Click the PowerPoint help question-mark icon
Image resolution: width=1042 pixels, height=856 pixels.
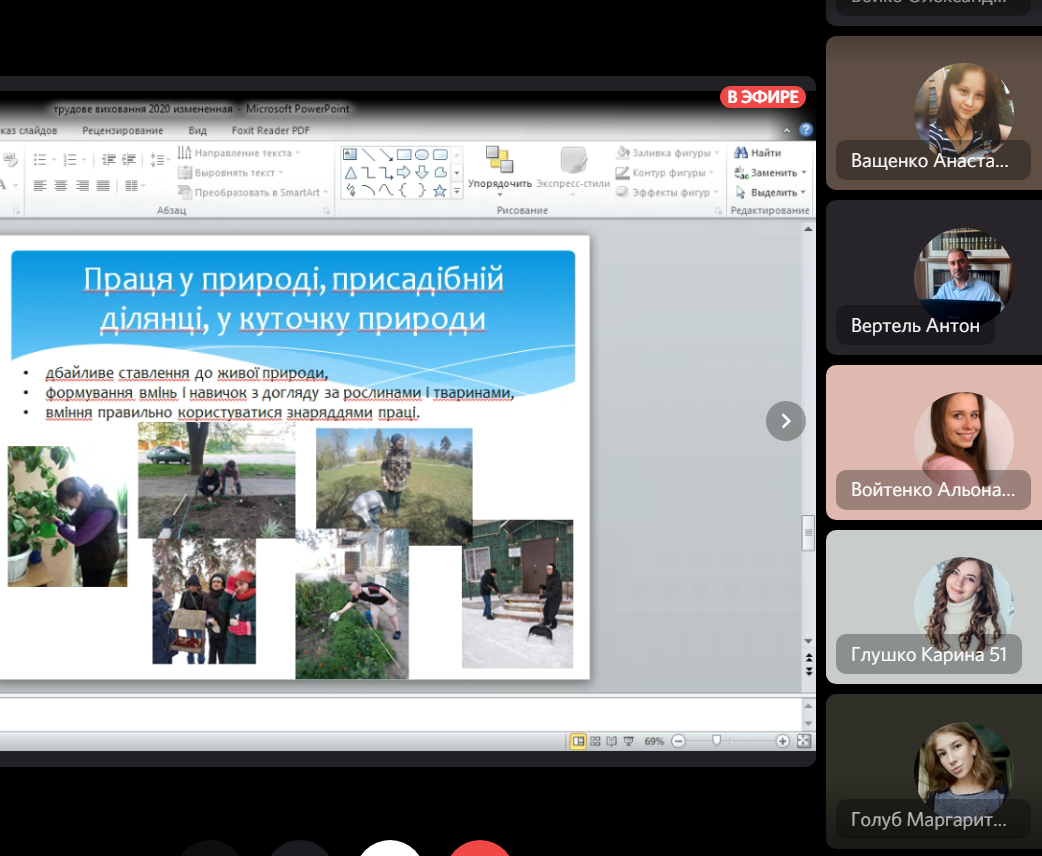[806, 130]
